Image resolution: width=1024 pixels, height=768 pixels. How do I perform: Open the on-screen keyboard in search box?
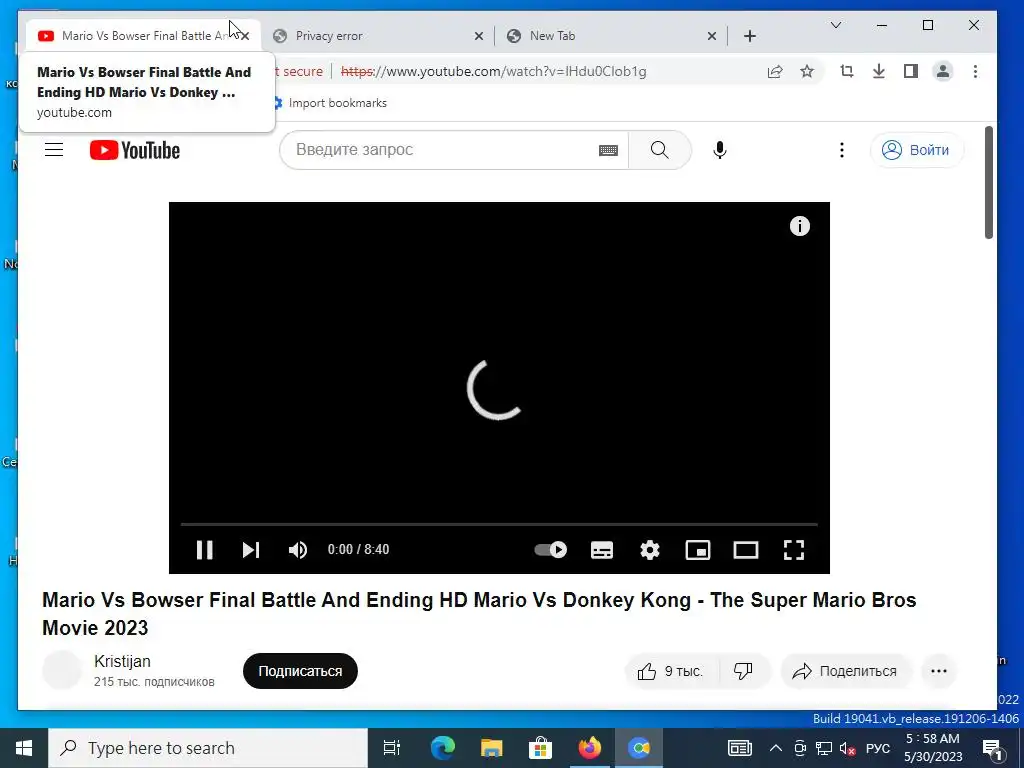(608, 150)
